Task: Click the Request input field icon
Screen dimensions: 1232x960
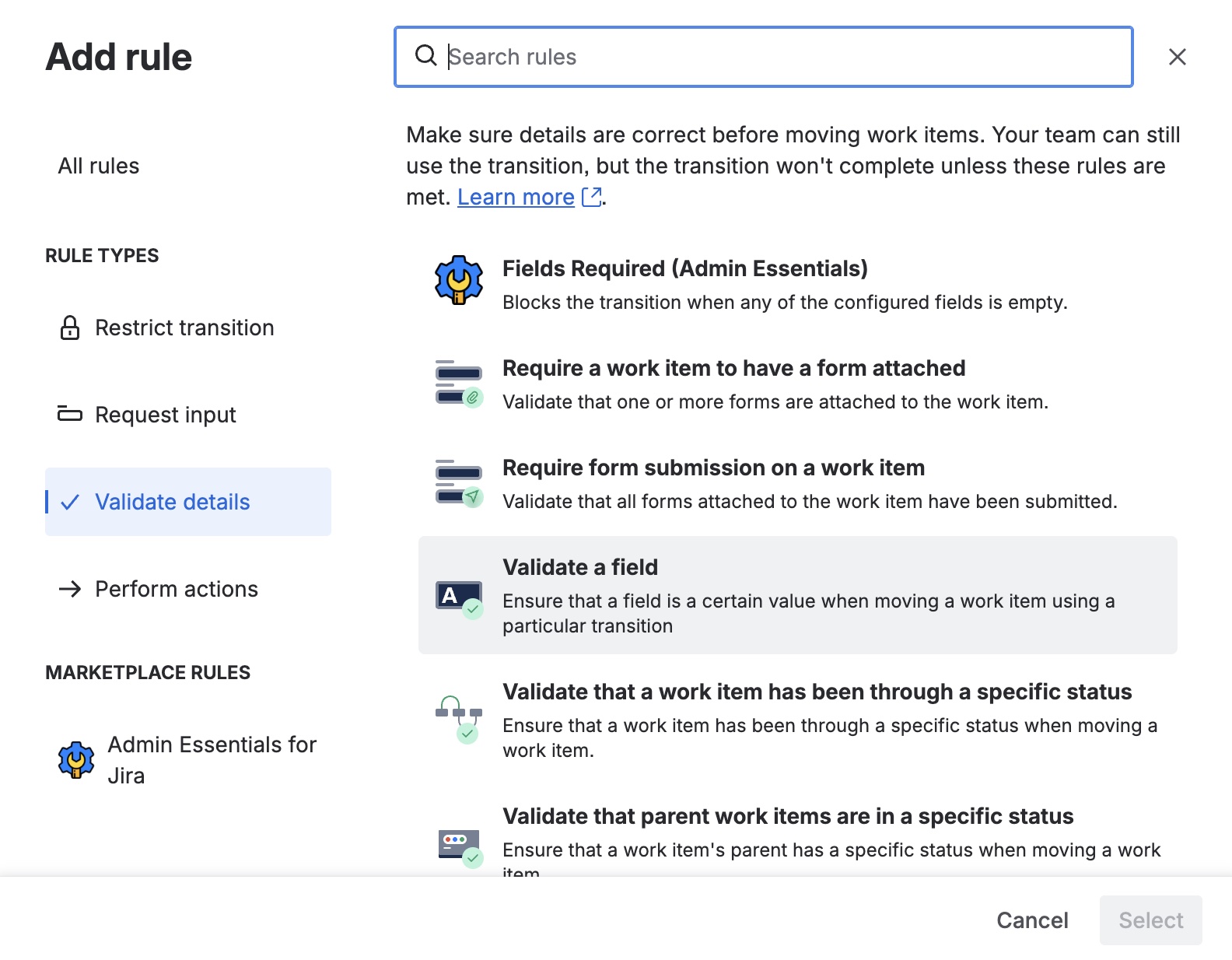Action: tap(70, 414)
